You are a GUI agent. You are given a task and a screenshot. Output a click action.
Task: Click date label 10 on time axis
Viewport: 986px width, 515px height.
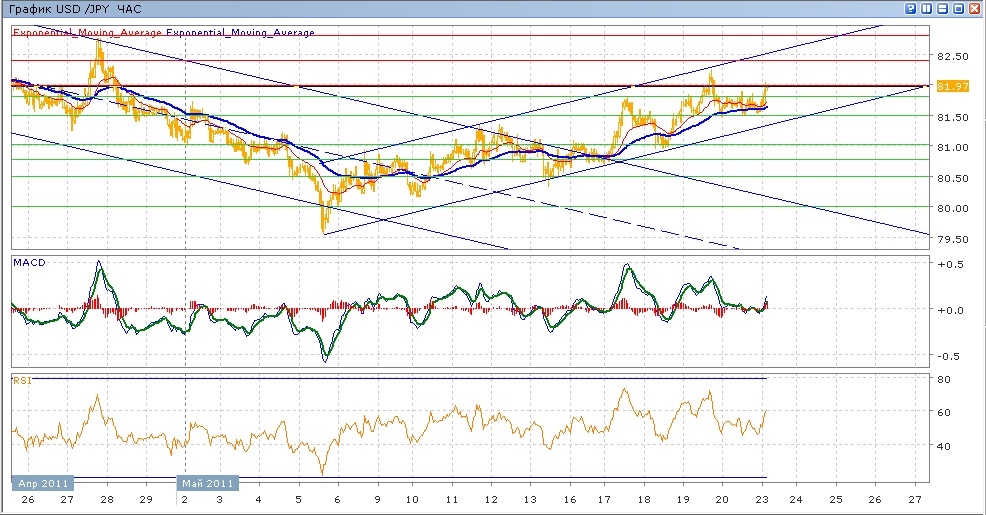412,499
